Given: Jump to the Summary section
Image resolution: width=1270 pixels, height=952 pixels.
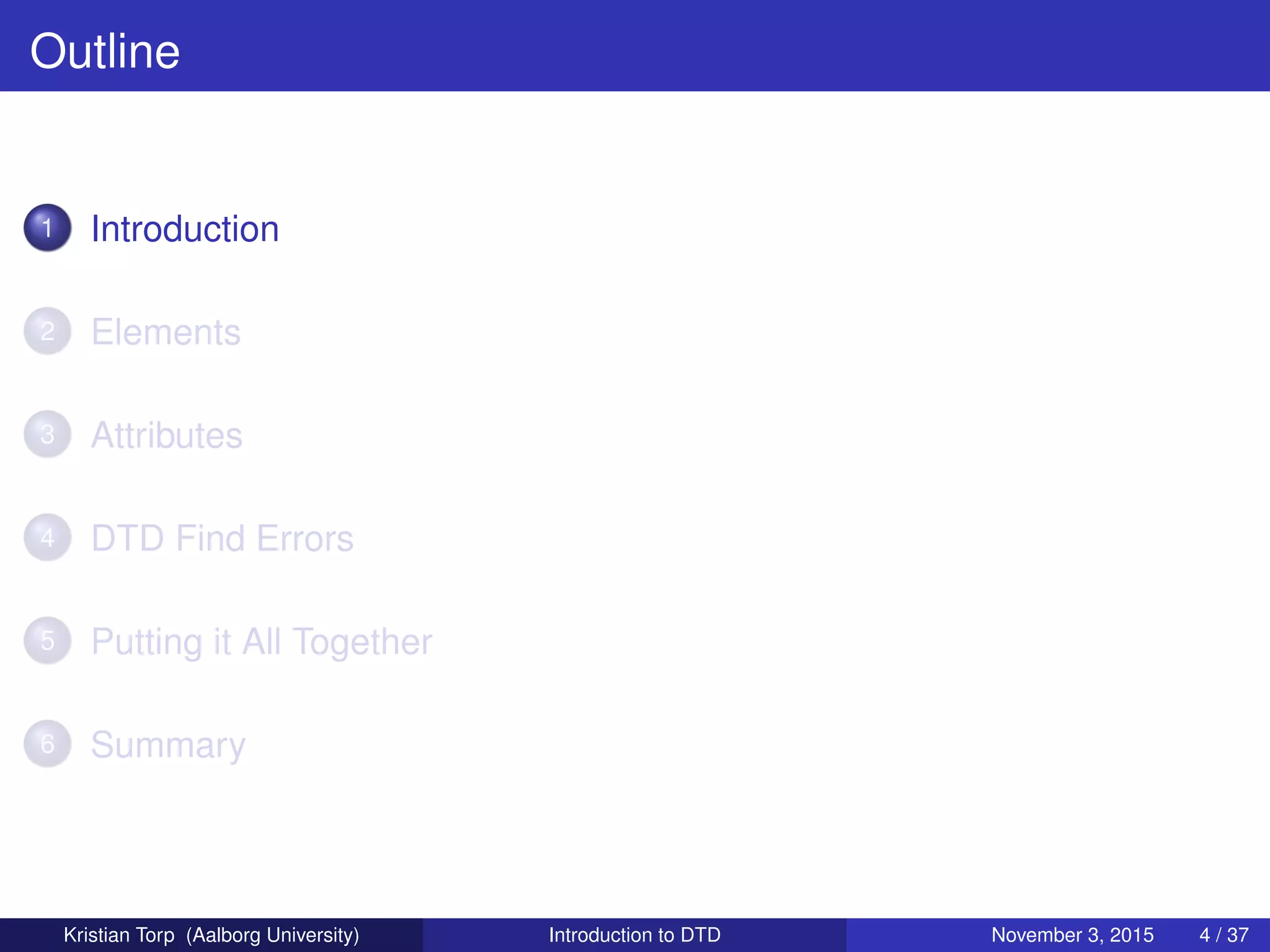Looking at the screenshot, I should pos(168,744).
